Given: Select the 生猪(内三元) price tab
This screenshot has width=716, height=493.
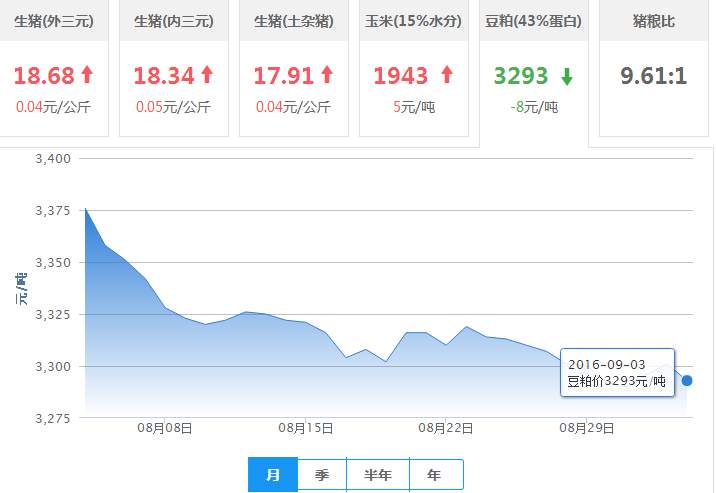Looking at the screenshot, I should tap(174, 68).
